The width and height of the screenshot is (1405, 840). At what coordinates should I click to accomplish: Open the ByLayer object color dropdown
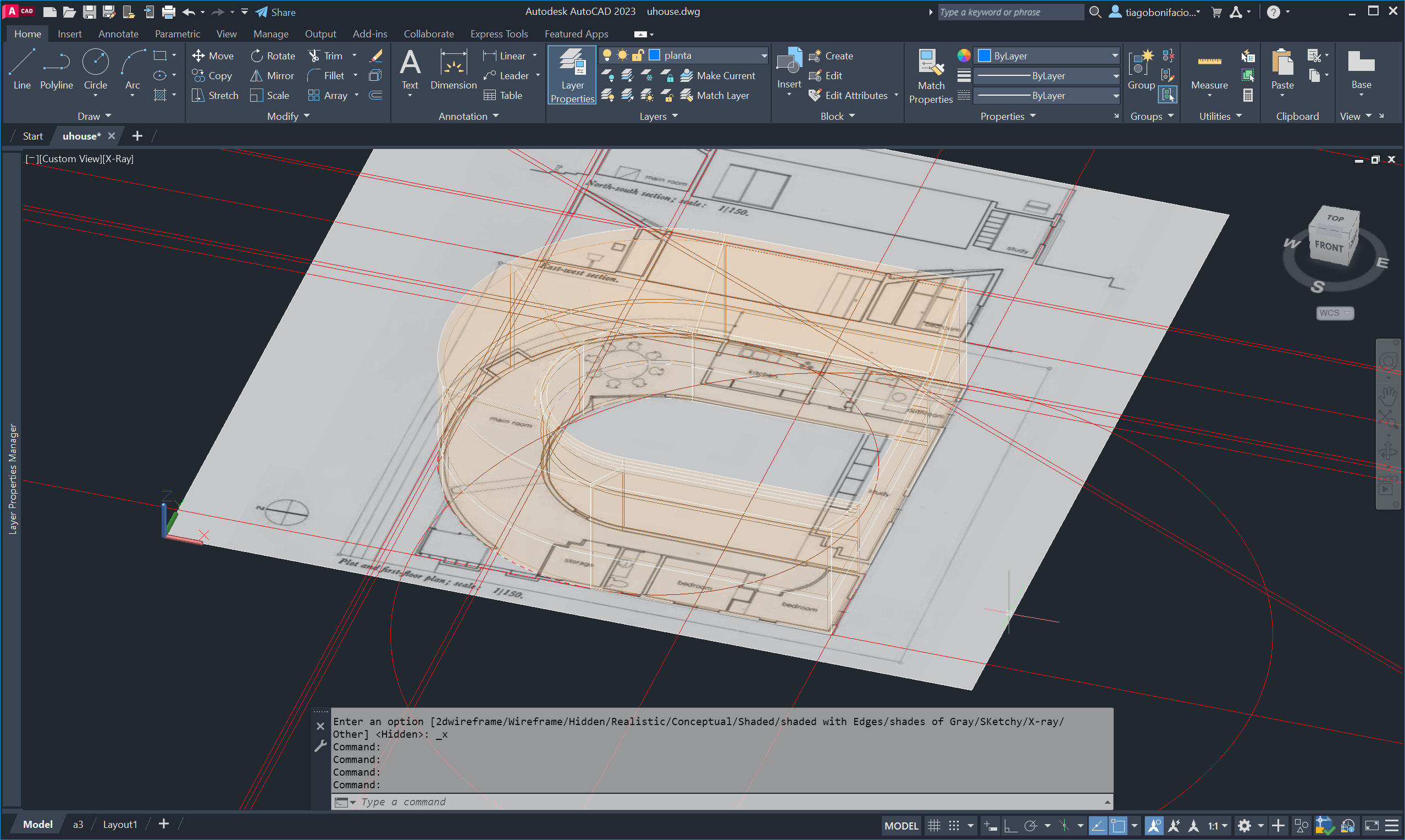(x=1114, y=56)
